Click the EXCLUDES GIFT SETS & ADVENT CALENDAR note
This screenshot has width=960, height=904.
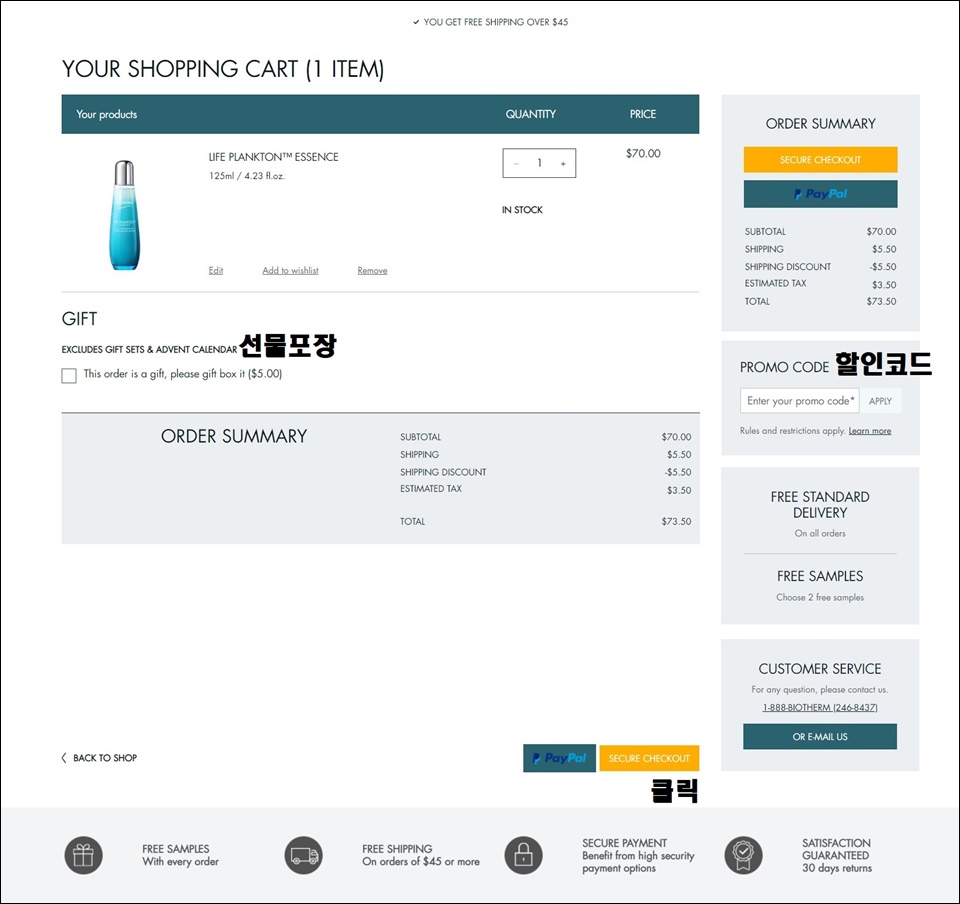149,349
